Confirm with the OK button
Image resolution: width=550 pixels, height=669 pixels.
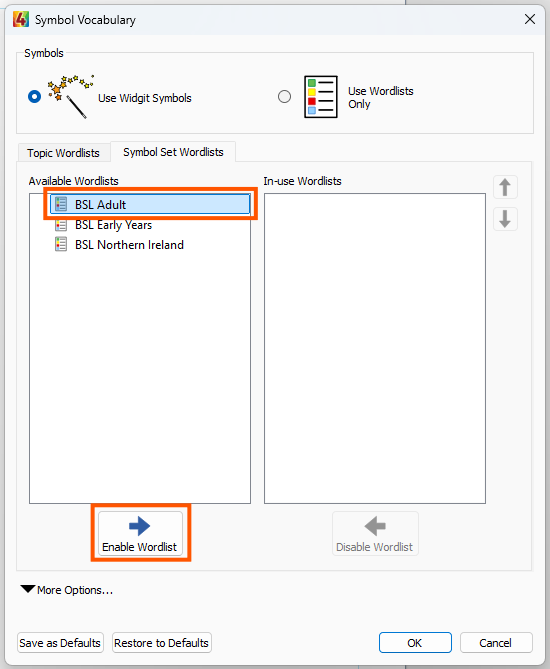(415, 643)
